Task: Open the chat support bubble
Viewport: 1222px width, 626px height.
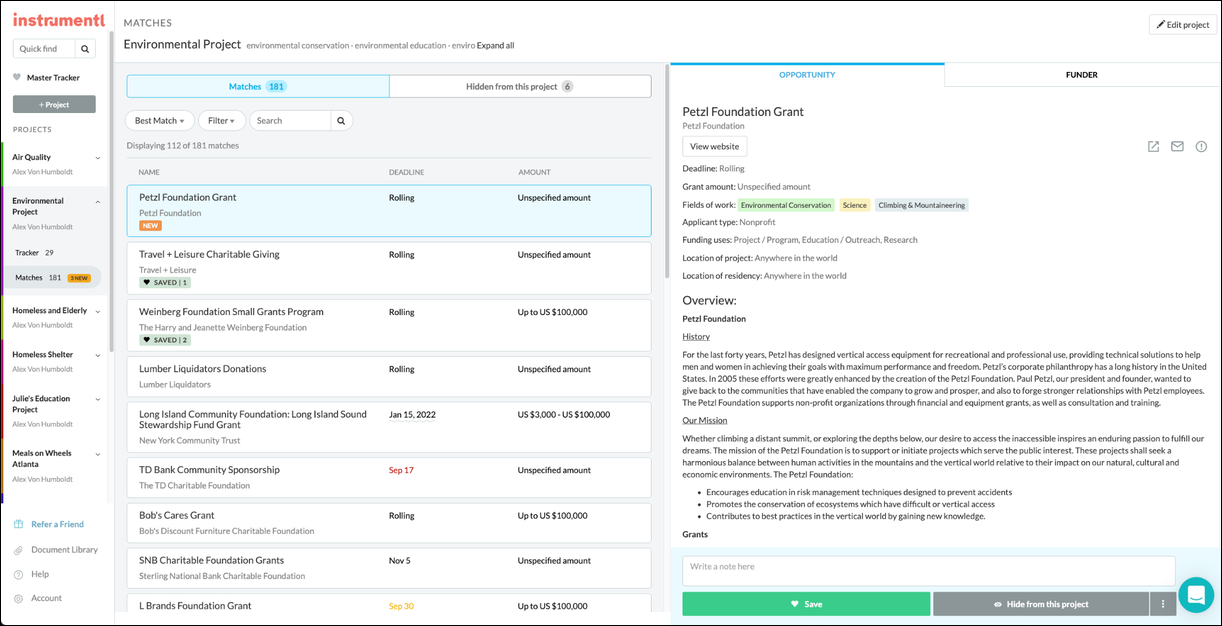Action: click(x=1195, y=594)
